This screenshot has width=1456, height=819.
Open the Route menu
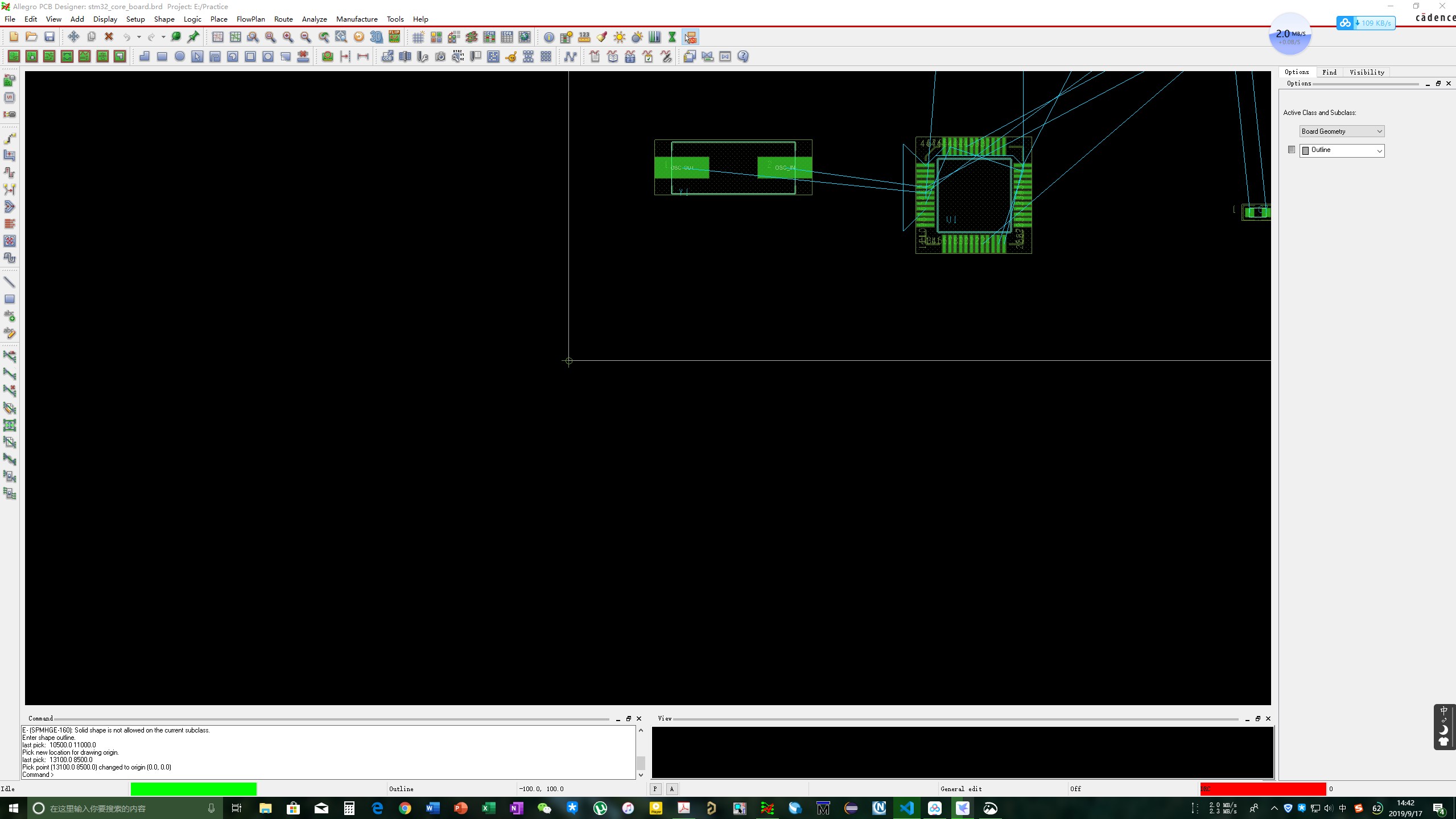[283, 19]
